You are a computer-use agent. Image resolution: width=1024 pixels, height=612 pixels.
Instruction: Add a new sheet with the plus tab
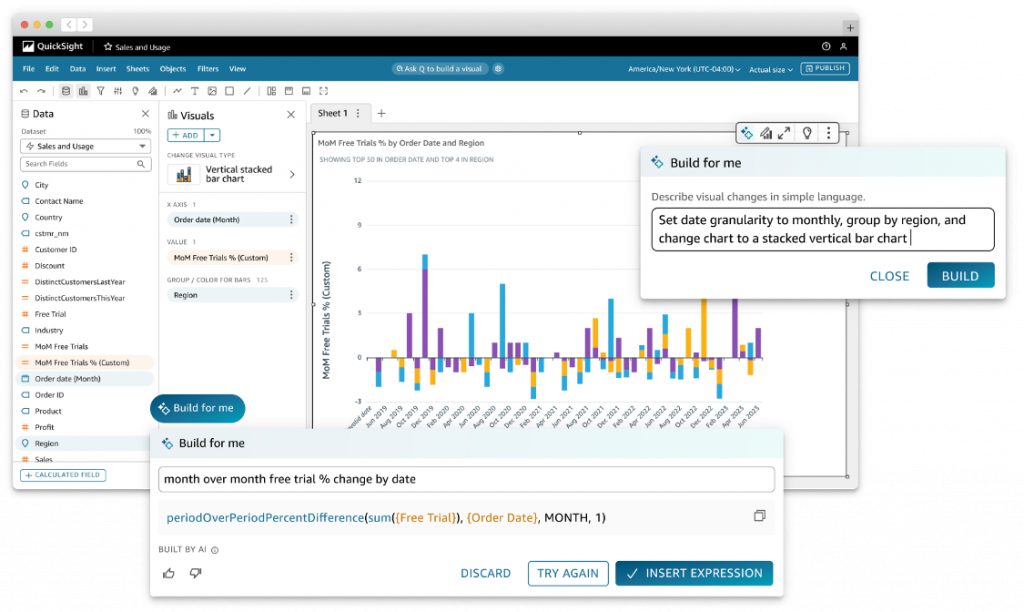click(381, 114)
